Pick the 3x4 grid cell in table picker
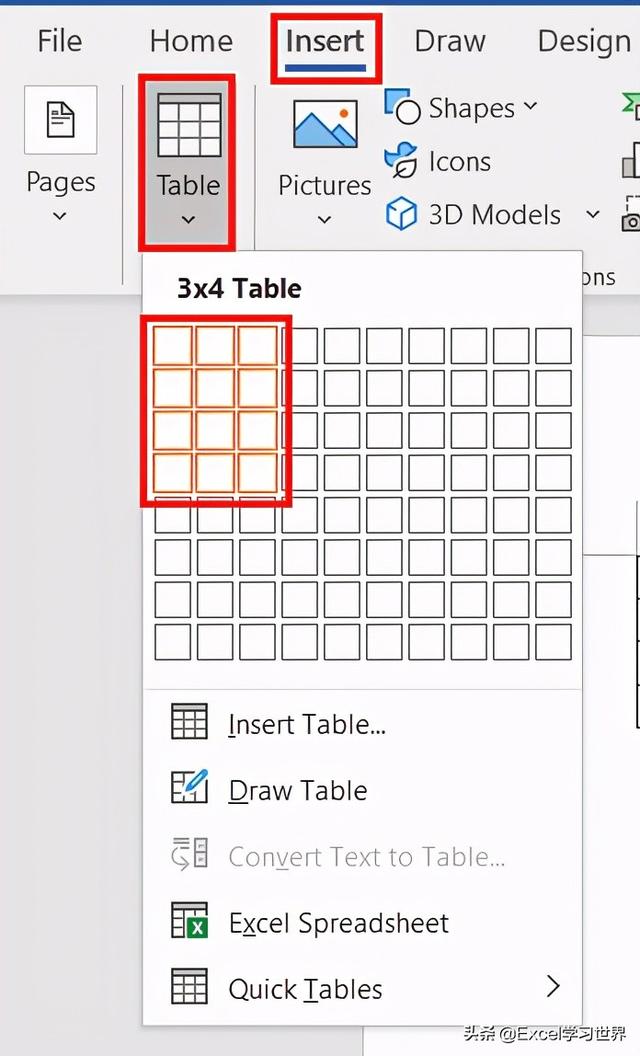Screen dimensions: 640x1056 [257, 472]
